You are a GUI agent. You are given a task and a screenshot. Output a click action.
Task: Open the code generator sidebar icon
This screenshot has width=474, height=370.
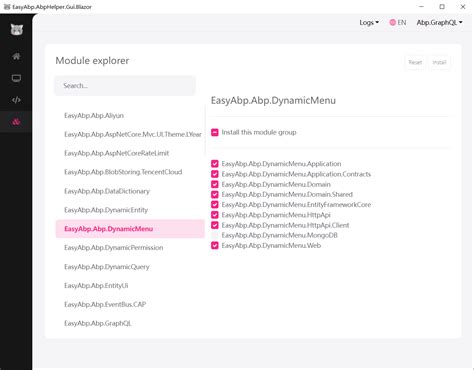(x=16, y=100)
